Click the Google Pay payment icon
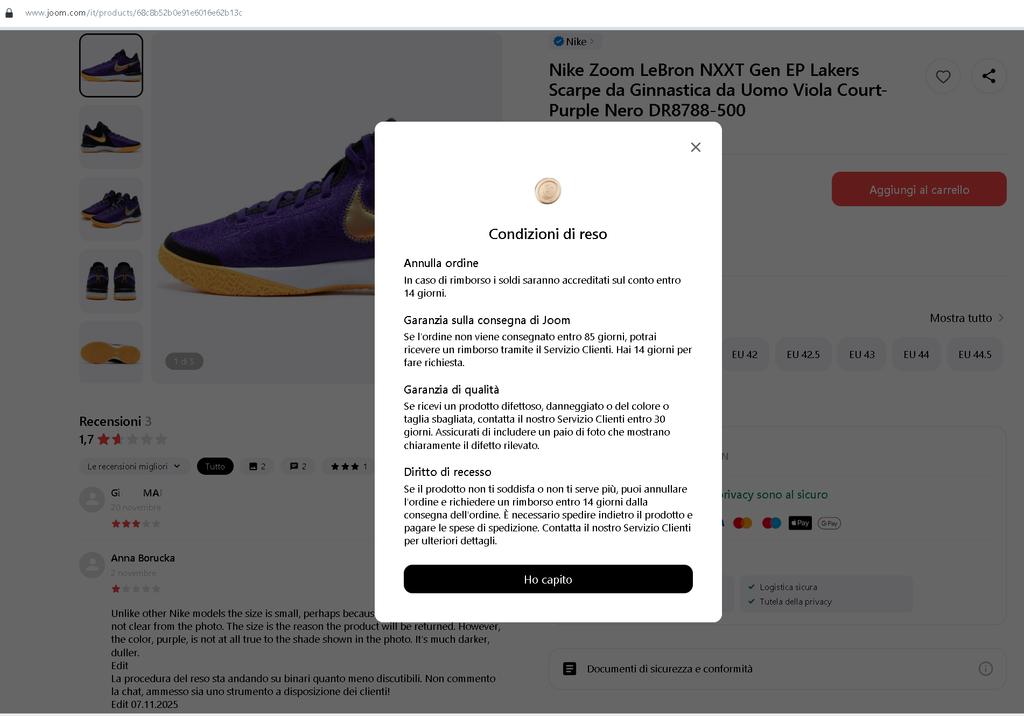Screen dimensions: 1024x716 (829, 523)
